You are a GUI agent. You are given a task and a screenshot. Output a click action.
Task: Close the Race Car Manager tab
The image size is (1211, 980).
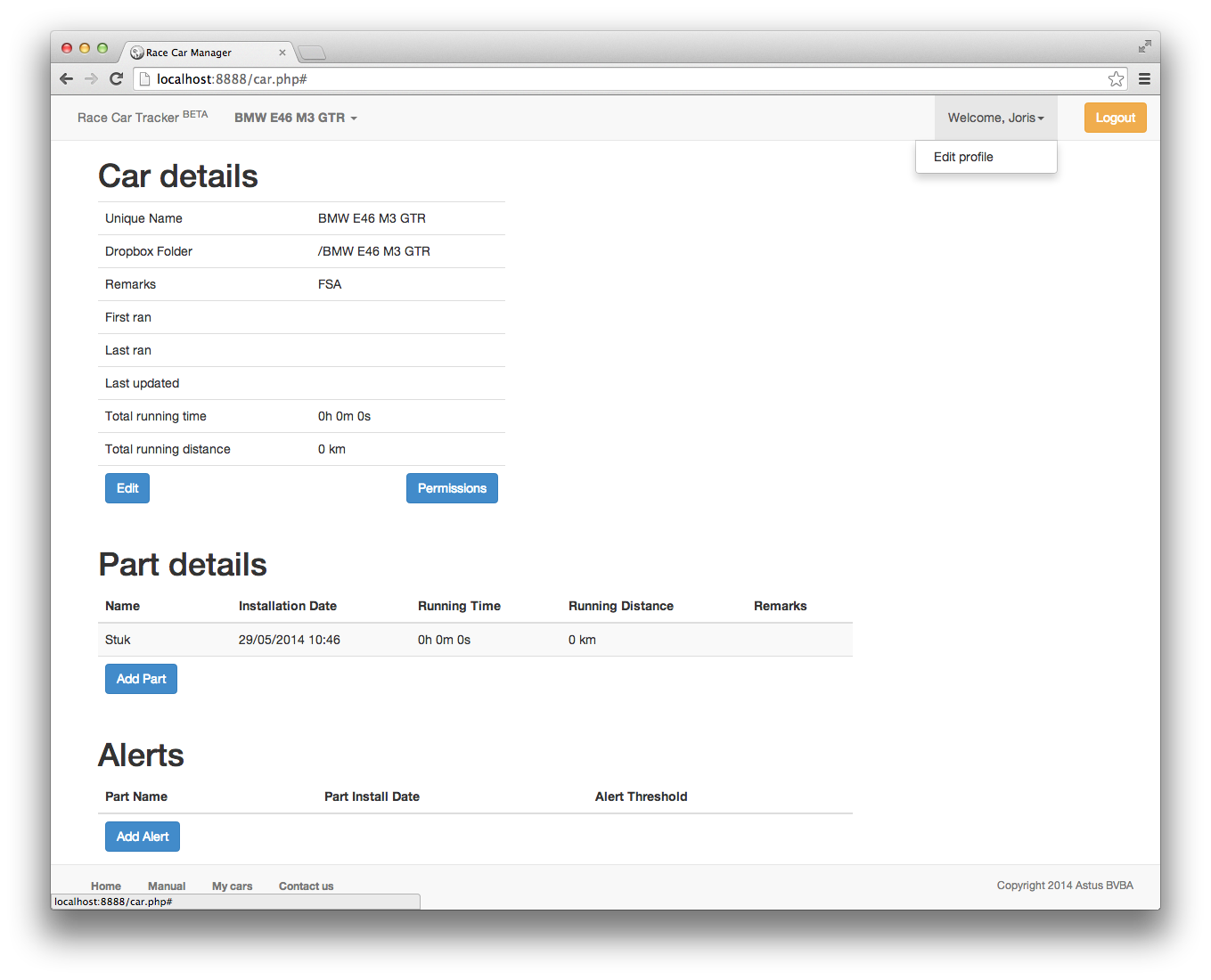[x=282, y=53]
